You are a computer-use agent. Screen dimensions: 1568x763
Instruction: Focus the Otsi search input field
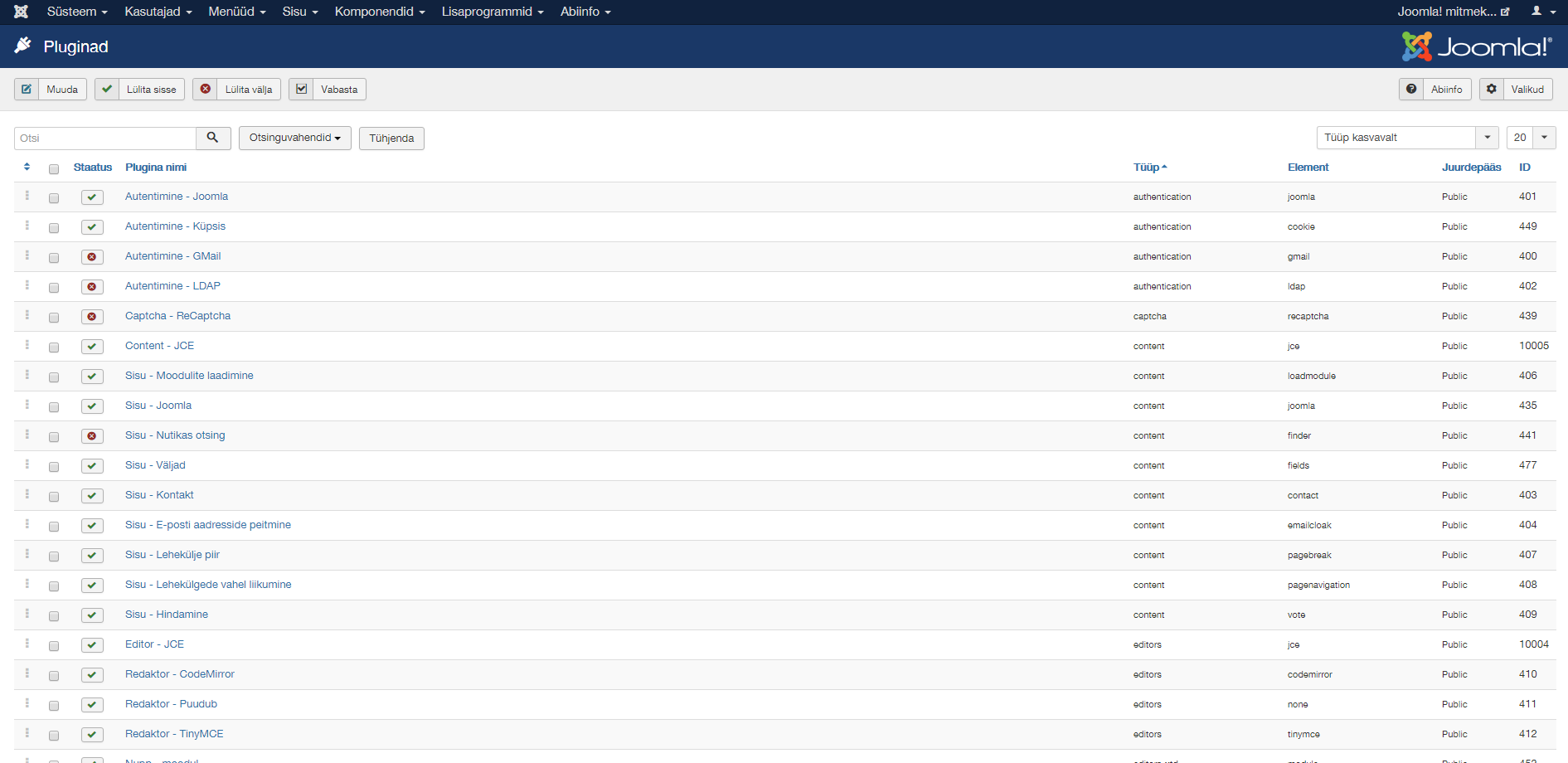105,138
